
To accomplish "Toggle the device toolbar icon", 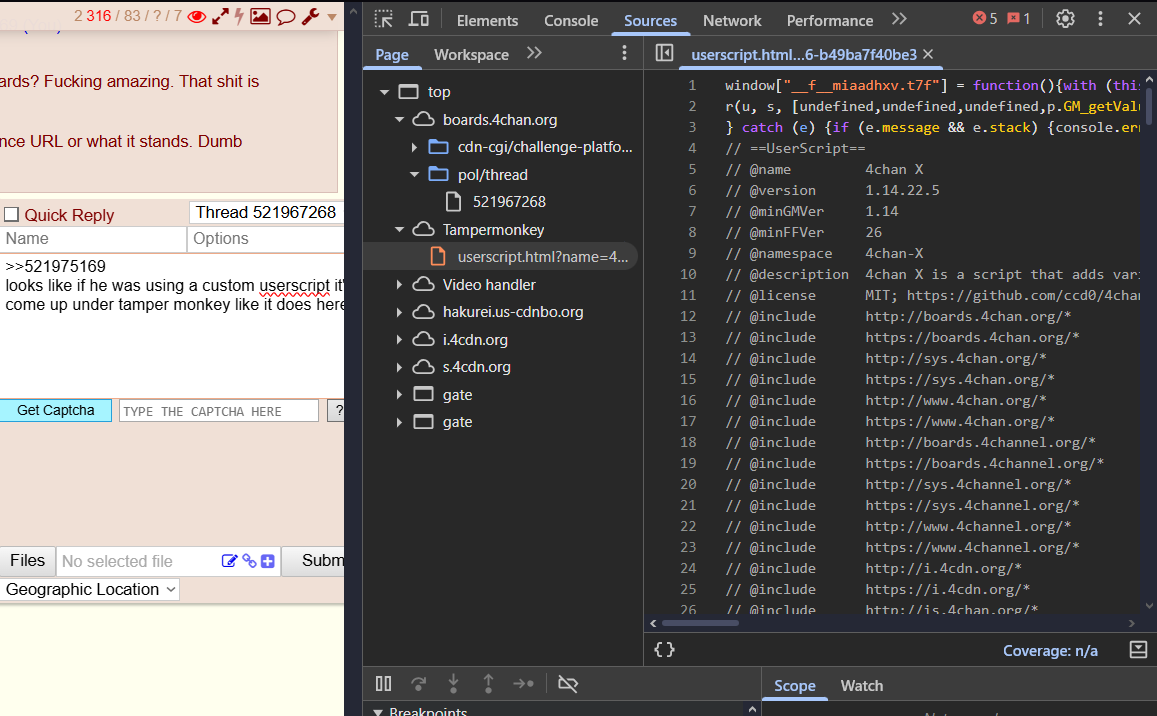I will (x=419, y=19).
